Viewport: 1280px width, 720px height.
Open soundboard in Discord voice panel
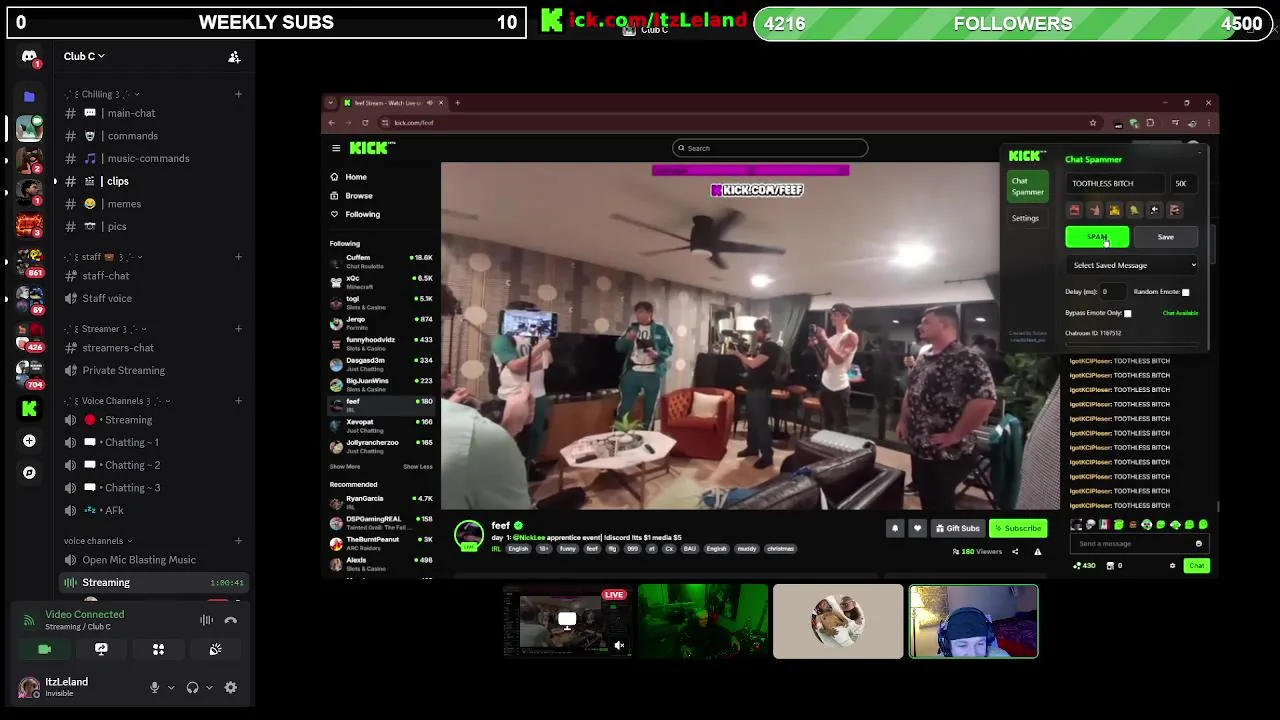pos(215,649)
